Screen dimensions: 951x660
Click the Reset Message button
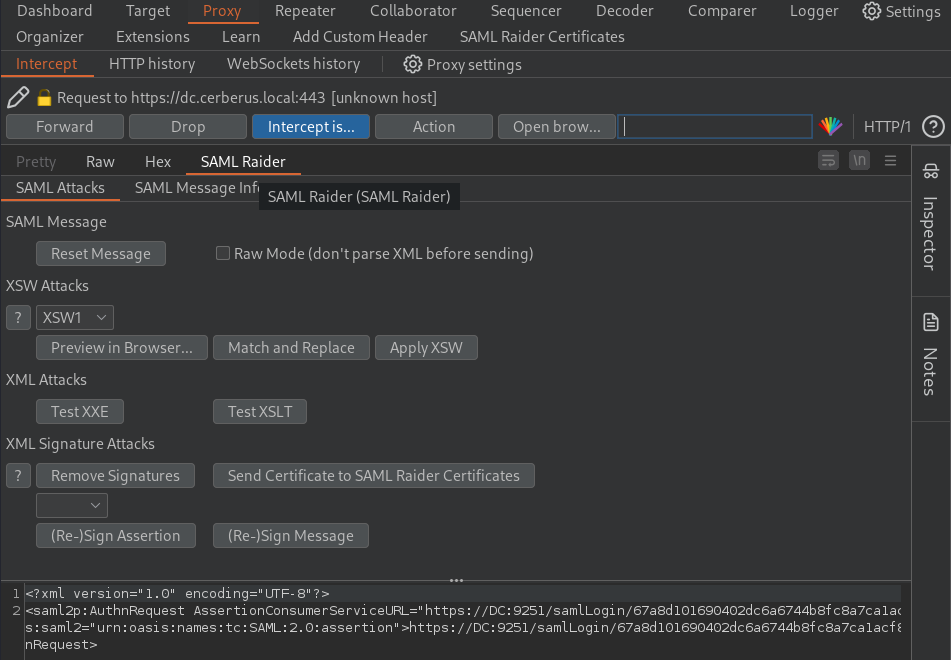point(101,254)
